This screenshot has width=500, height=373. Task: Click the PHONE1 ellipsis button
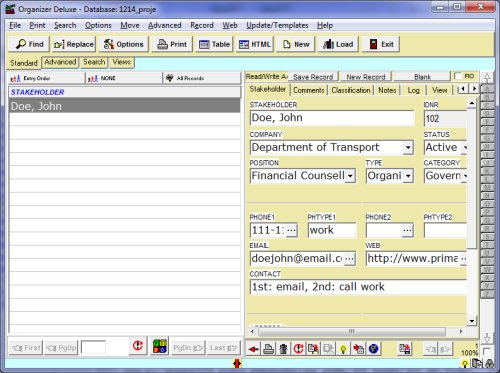point(291,230)
